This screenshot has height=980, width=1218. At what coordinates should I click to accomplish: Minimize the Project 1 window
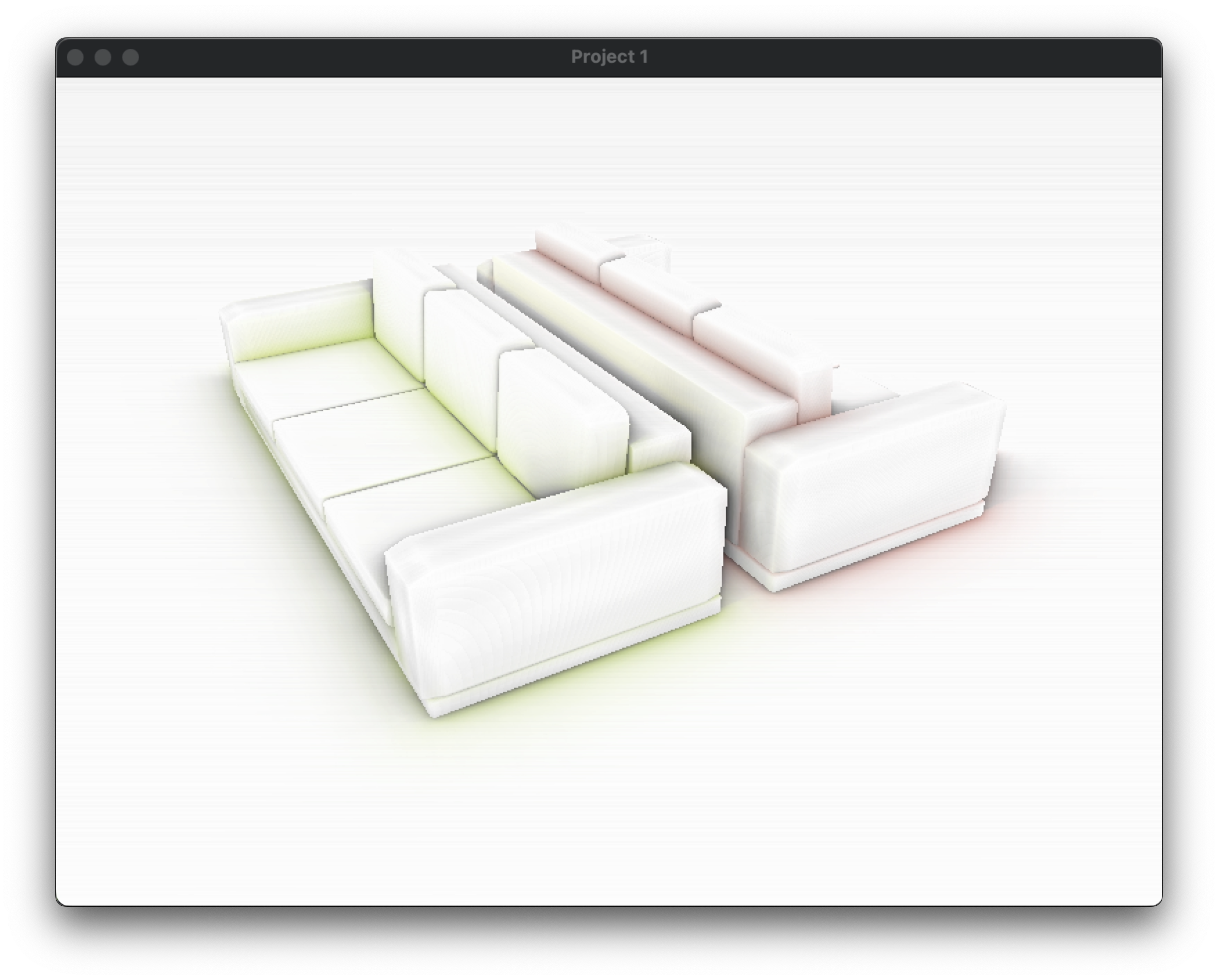coord(103,57)
